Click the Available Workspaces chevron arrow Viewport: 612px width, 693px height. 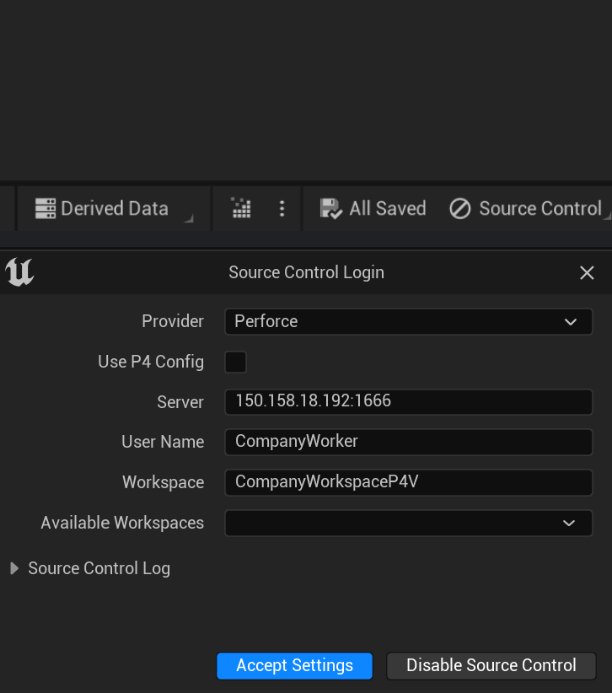(569, 523)
